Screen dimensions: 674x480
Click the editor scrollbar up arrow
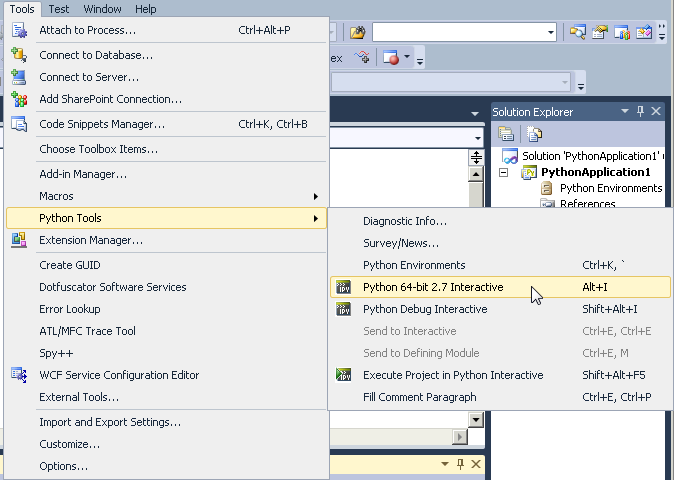[x=476, y=175]
